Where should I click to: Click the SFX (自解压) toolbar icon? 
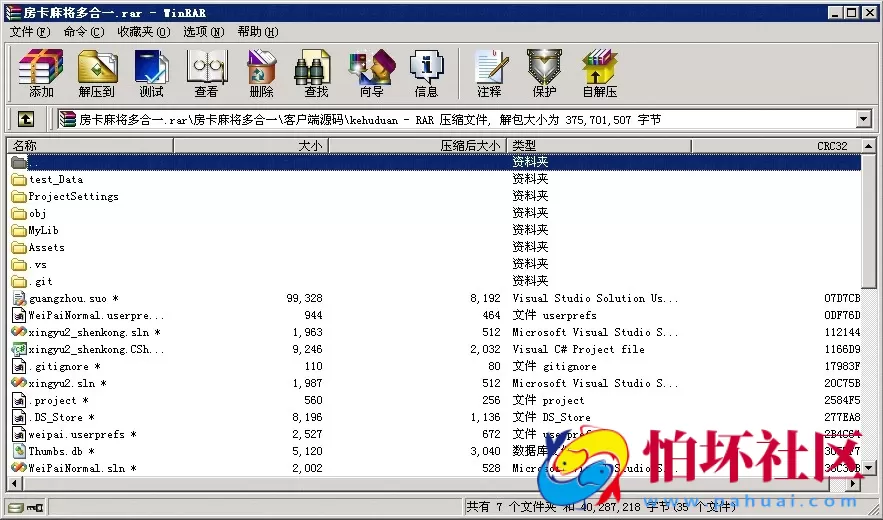pyautogui.click(x=600, y=73)
